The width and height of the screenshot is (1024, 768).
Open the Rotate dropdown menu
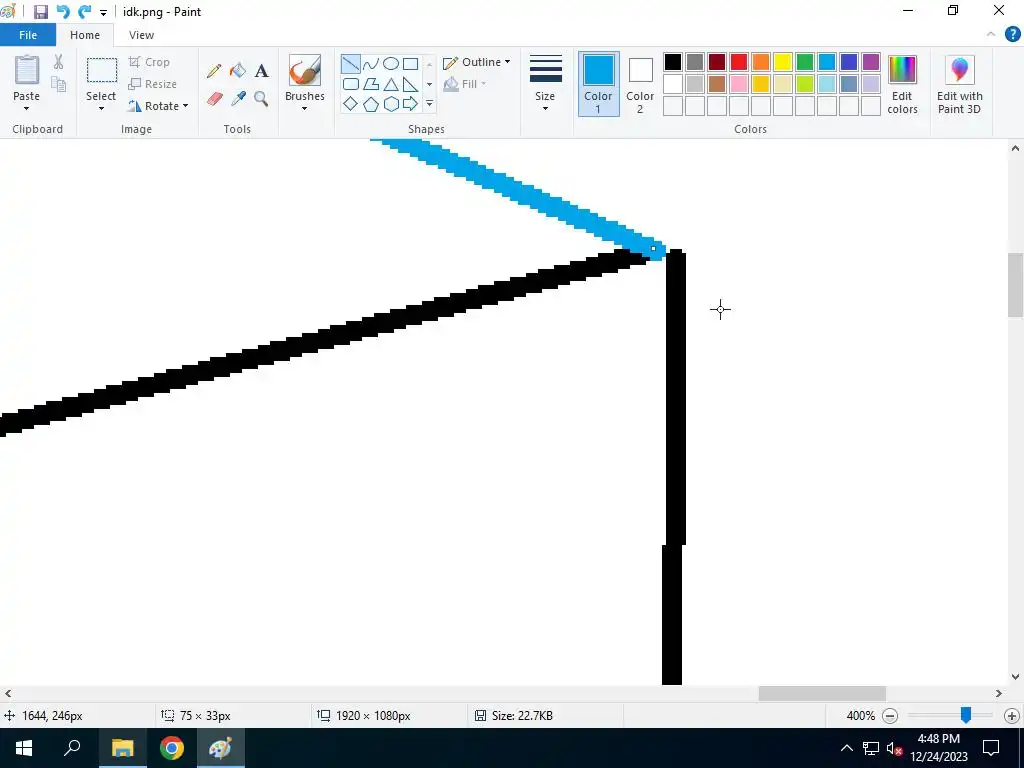(x=159, y=106)
